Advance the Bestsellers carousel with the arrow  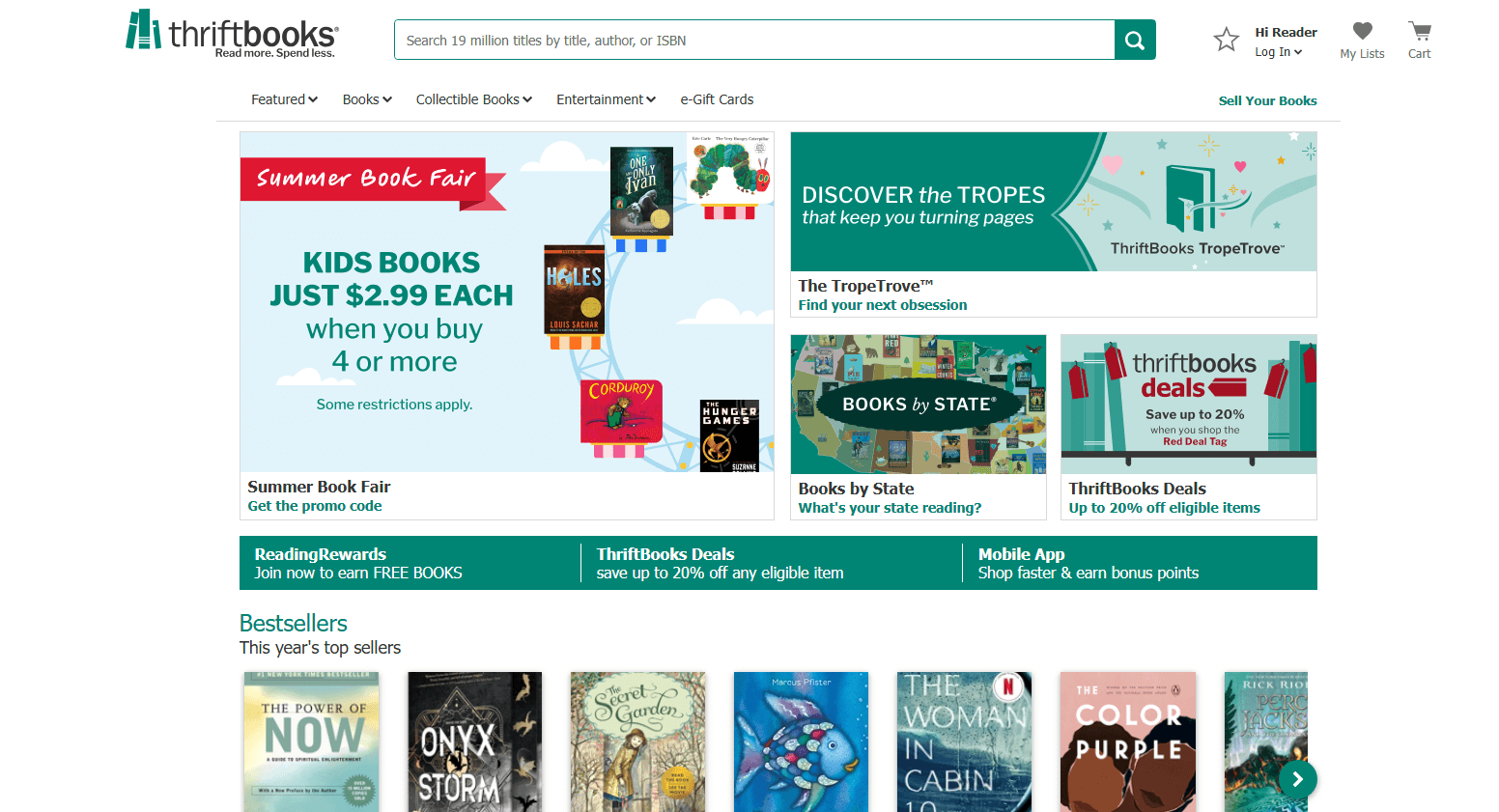(x=1298, y=779)
